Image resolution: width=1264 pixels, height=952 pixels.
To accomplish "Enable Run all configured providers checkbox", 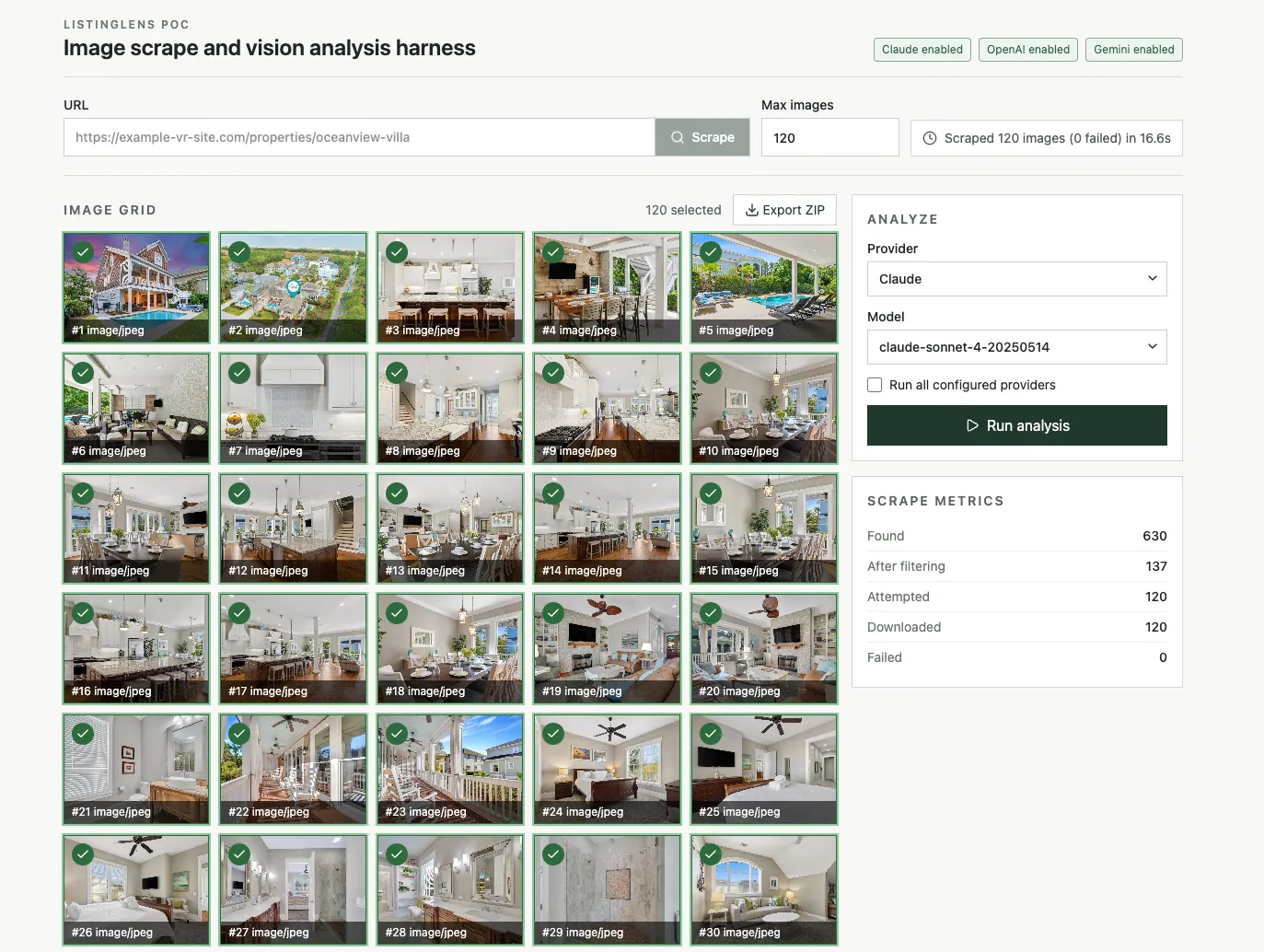I will coord(875,385).
